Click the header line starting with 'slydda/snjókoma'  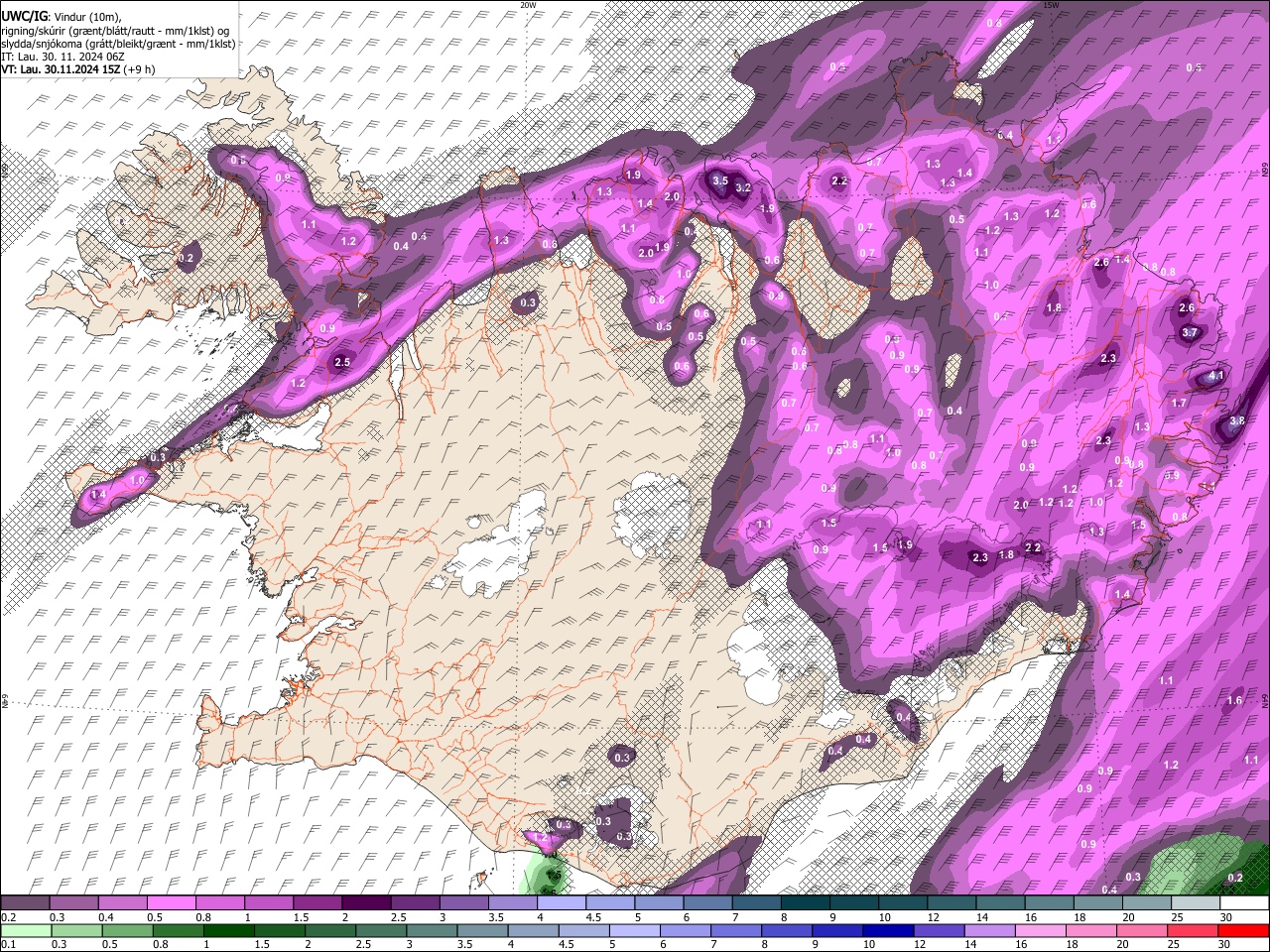pos(118,44)
